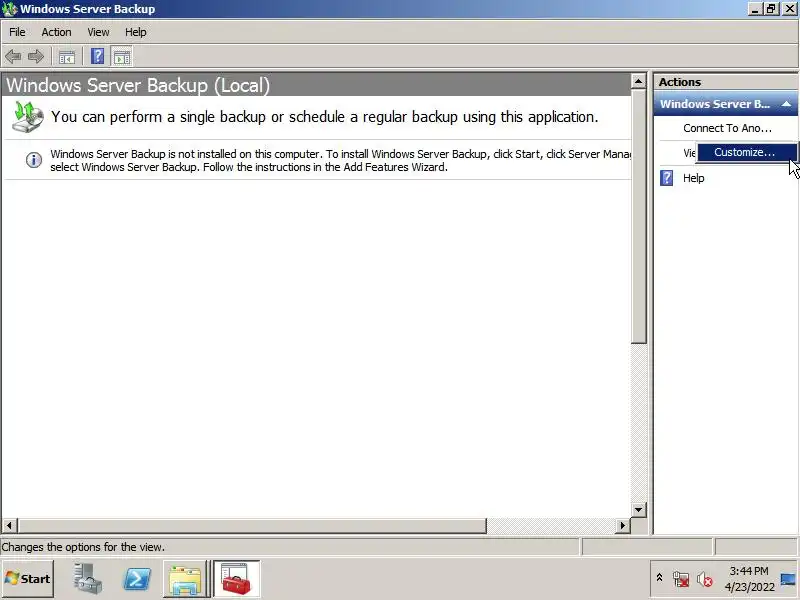Open the View menu in the menu bar
The image size is (800, 600).
click(x=98, y=32)
